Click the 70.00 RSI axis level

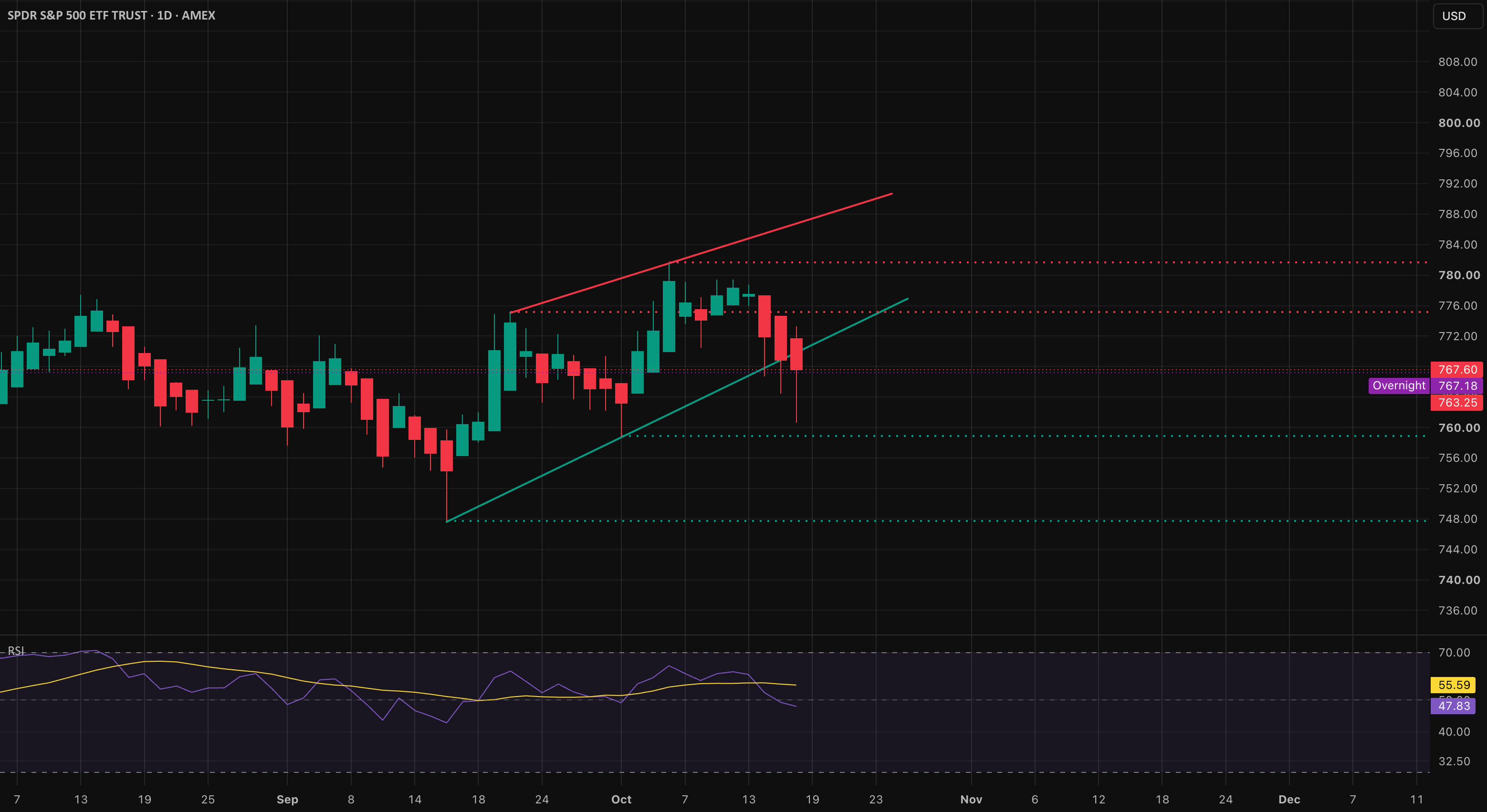1454,652
